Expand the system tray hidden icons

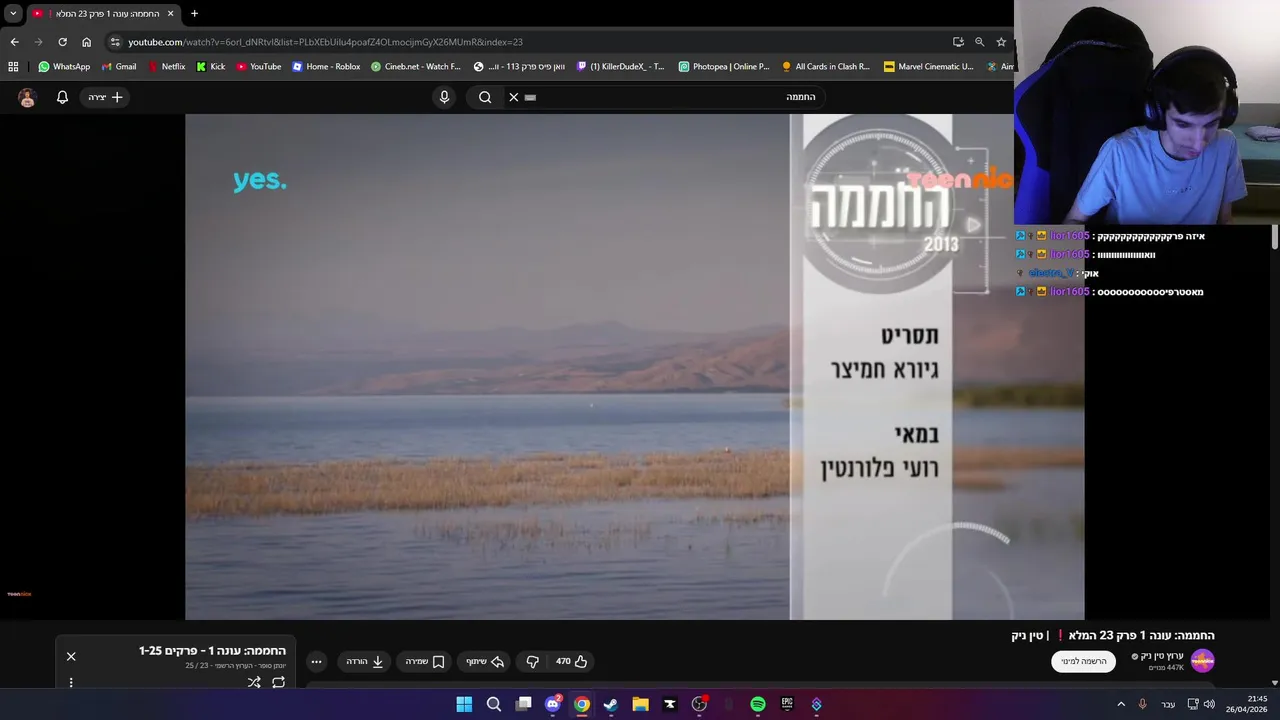(x=1121, y=704)
